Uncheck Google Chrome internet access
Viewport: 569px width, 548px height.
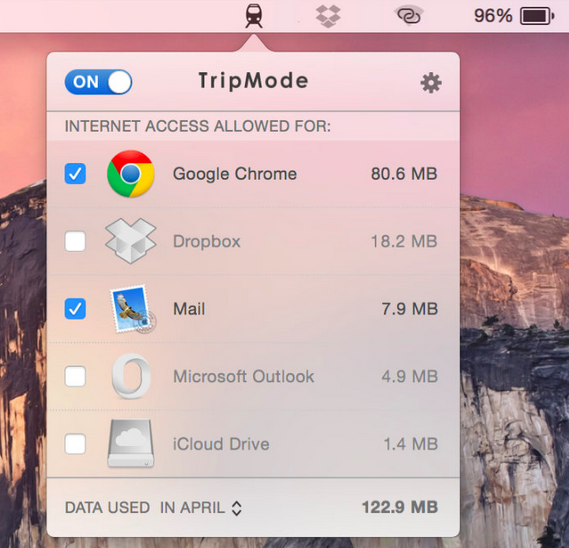click(x=75, y=173)
